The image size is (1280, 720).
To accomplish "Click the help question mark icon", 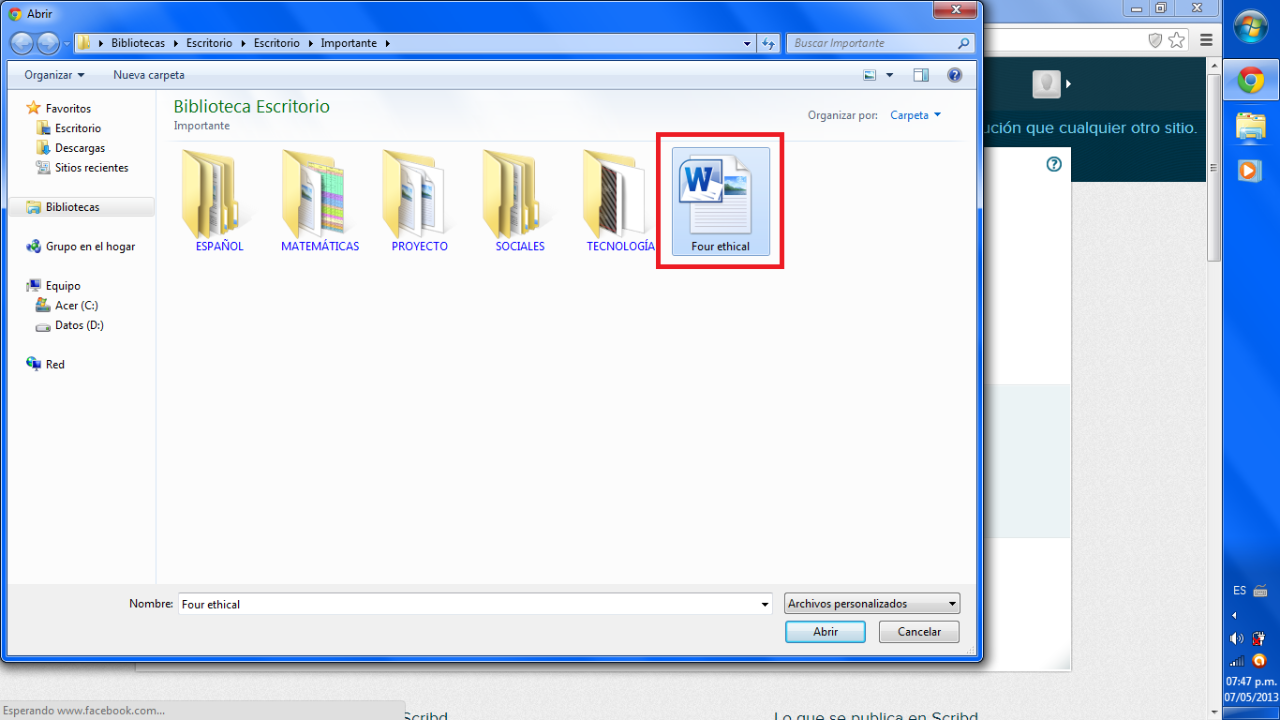I will (954, 75).
